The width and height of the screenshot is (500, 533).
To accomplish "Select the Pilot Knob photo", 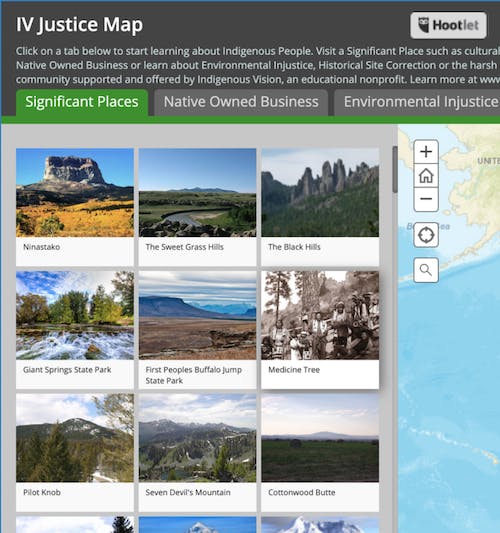I will coord(75,438).
